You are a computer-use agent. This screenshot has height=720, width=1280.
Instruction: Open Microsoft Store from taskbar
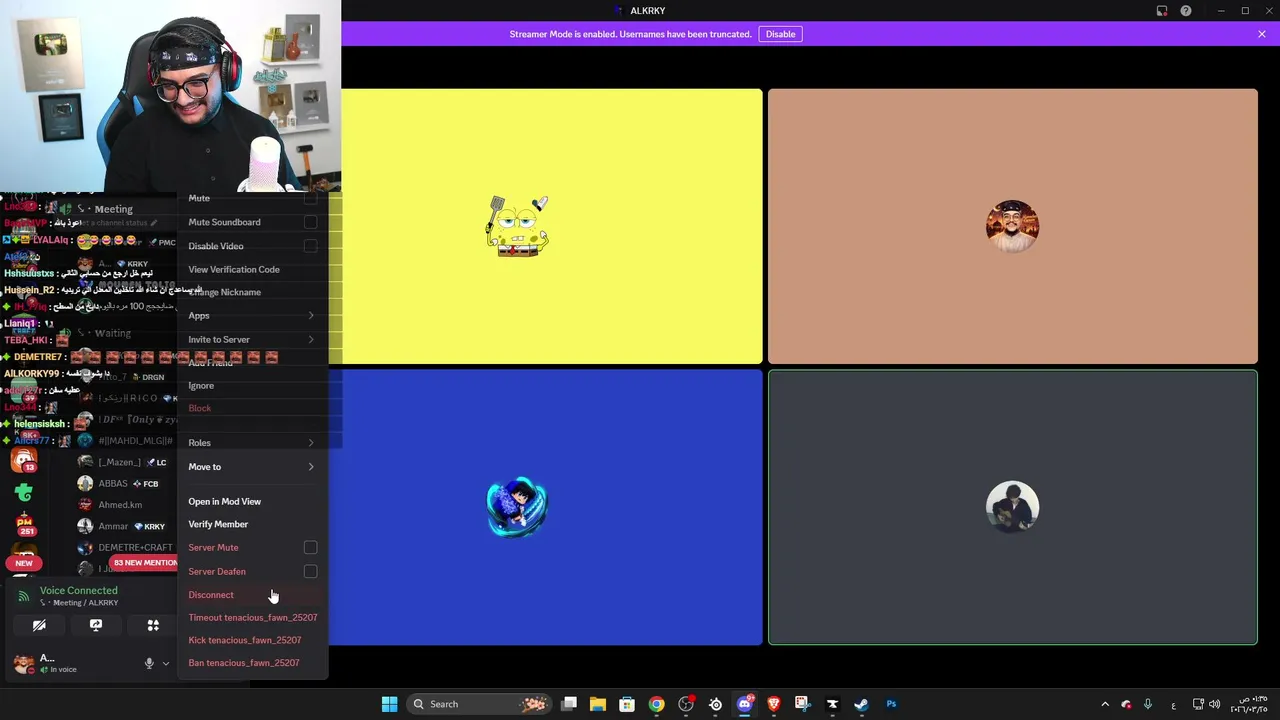[x=627, y=704]
